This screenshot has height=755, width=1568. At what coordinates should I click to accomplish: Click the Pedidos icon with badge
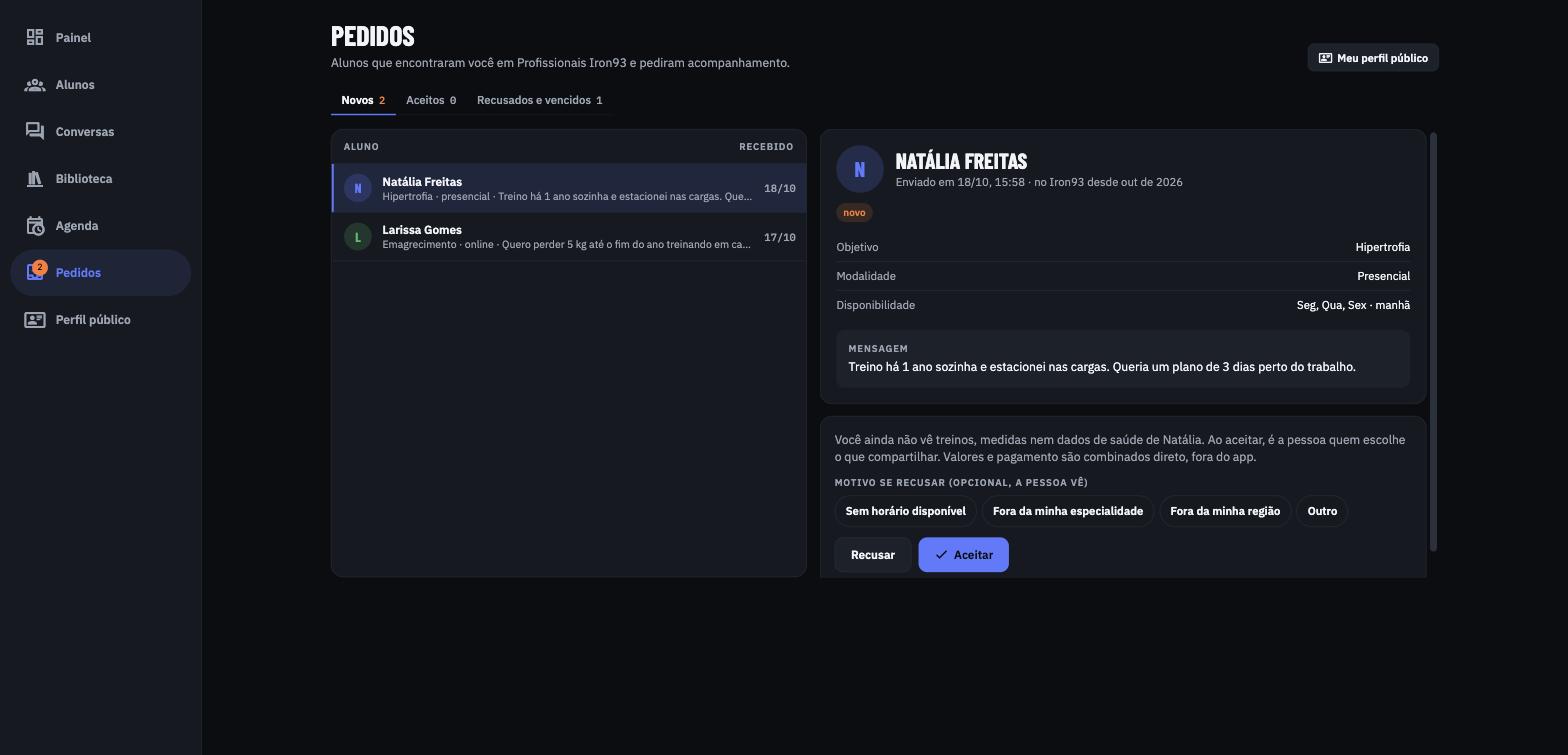coord(35,272)
